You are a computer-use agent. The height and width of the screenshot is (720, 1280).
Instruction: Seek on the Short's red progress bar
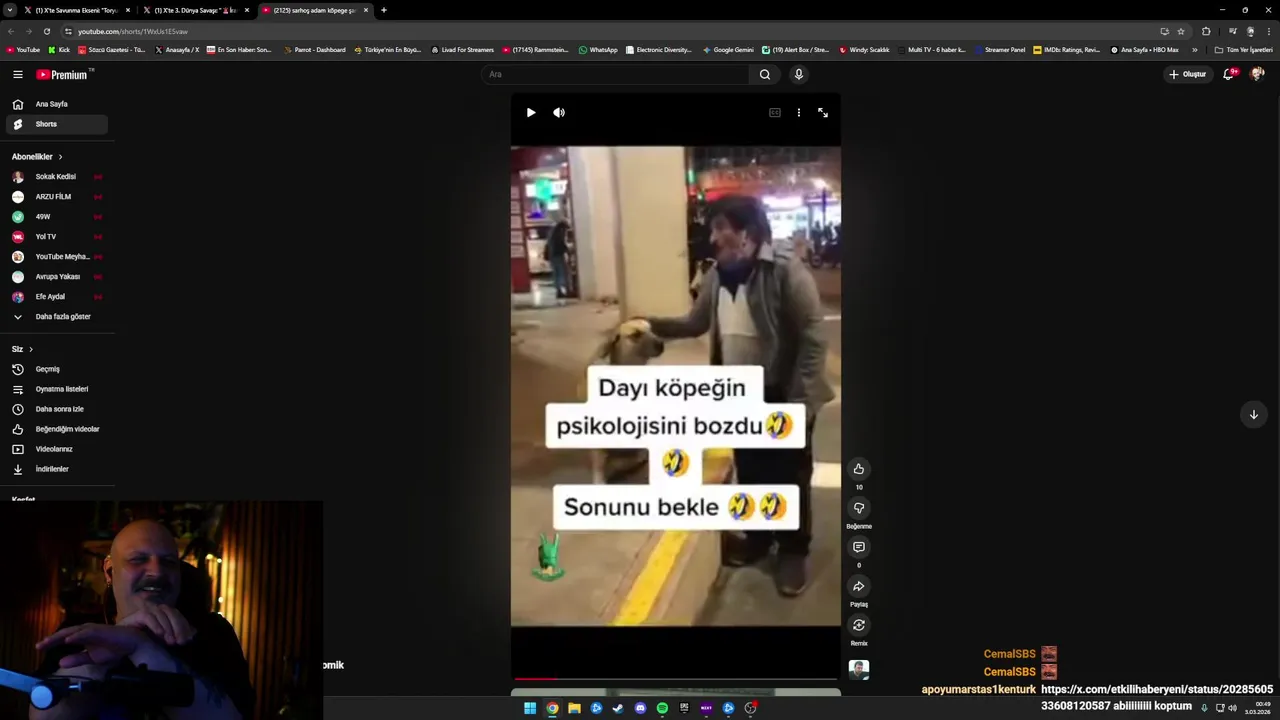click(x=675, y=678)
